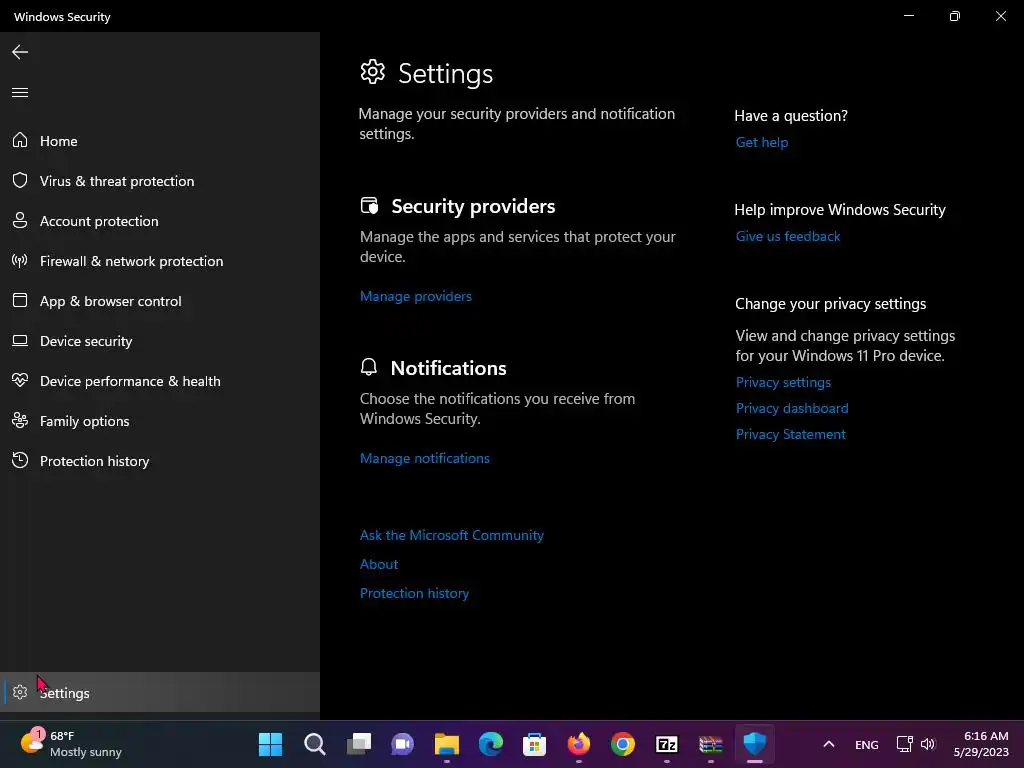
Task: Open Ask the Microsoft Community link
Action: (451, 535)
